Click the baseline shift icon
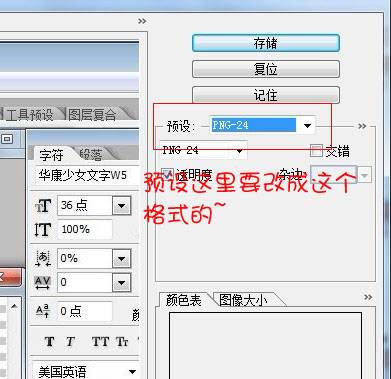391x379 pixels. (43, 311)
